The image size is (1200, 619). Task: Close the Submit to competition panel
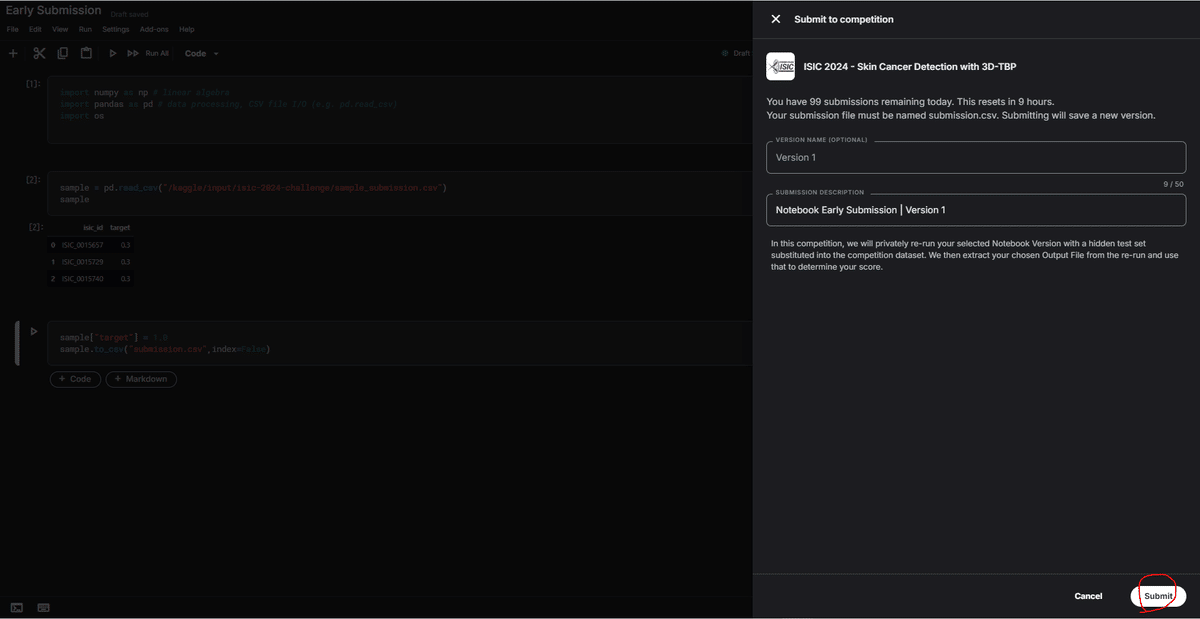776,19
